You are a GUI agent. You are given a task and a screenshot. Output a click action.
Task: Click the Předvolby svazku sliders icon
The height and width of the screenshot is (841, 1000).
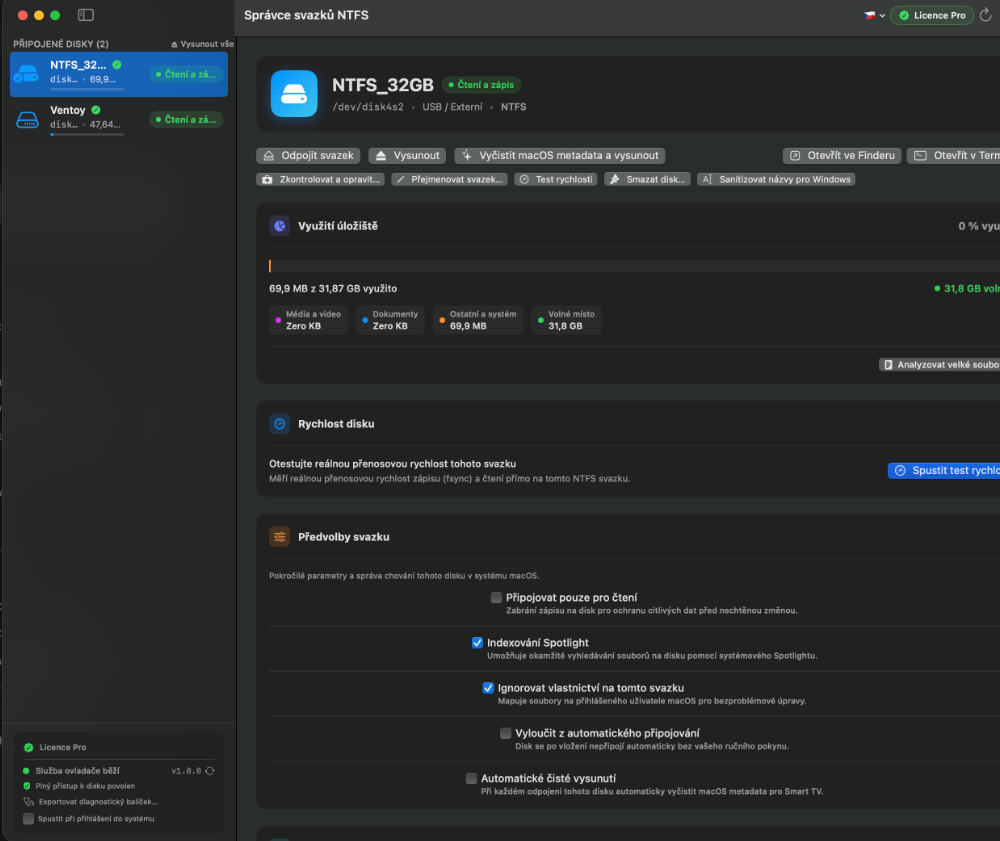click(x=279, y=537)
